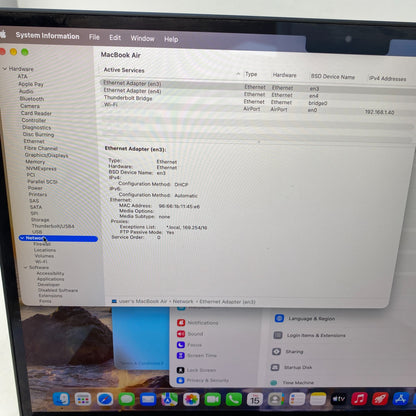Select Thunderbolt/USB4 in the sidebar
Image resolution: width=416 pixels, height=416 pixels.
(53, 226)
